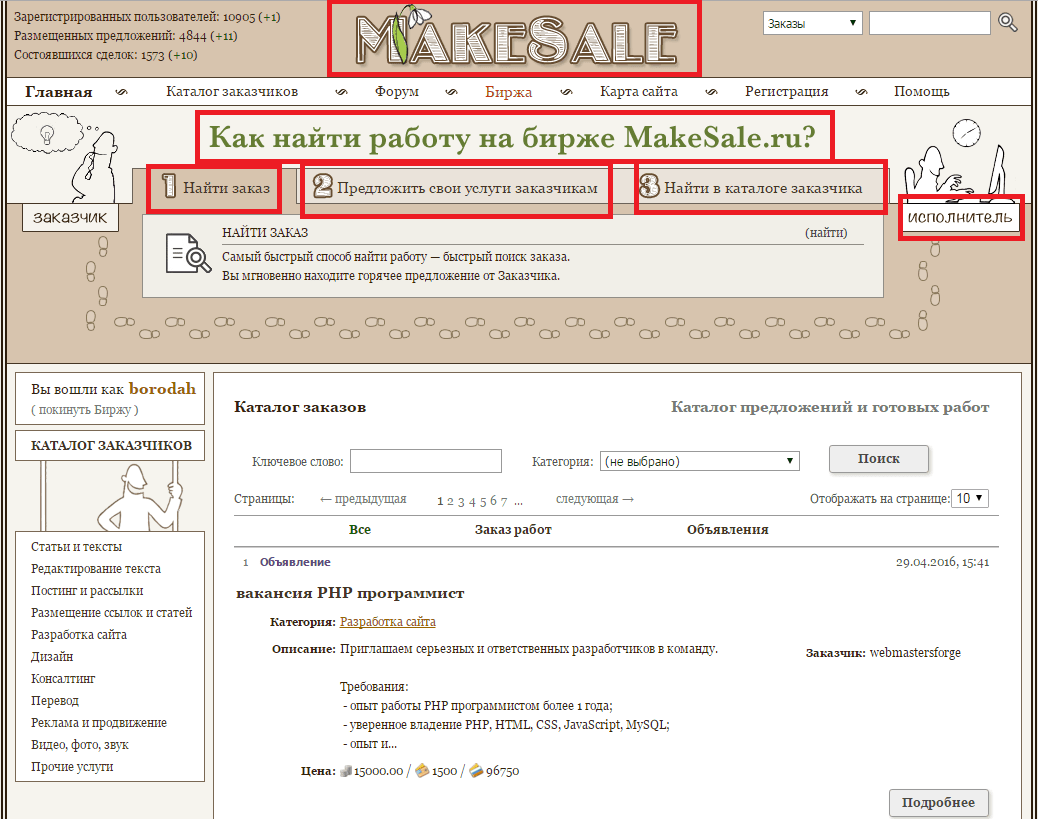Go to Форум in the menu
Viewport: 1038px width, 819px height.
pos(397,91)
